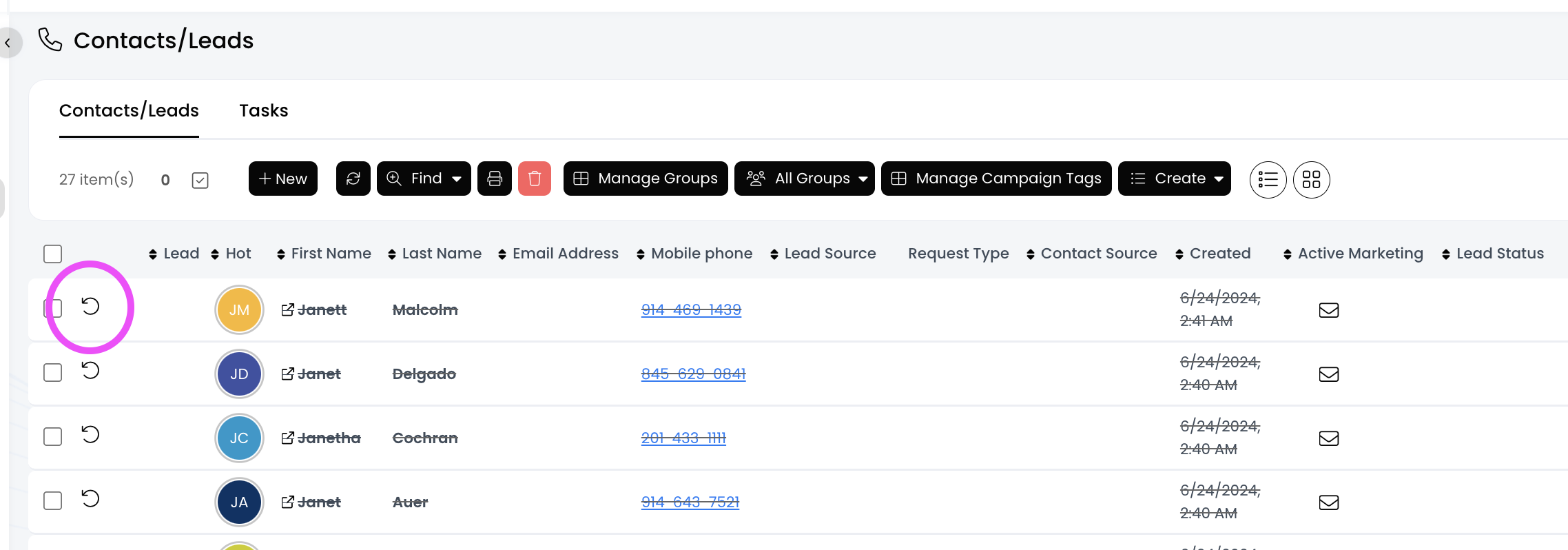Select the Janet Auer row checkbox
1568x550 pixels.
point(53,501)
